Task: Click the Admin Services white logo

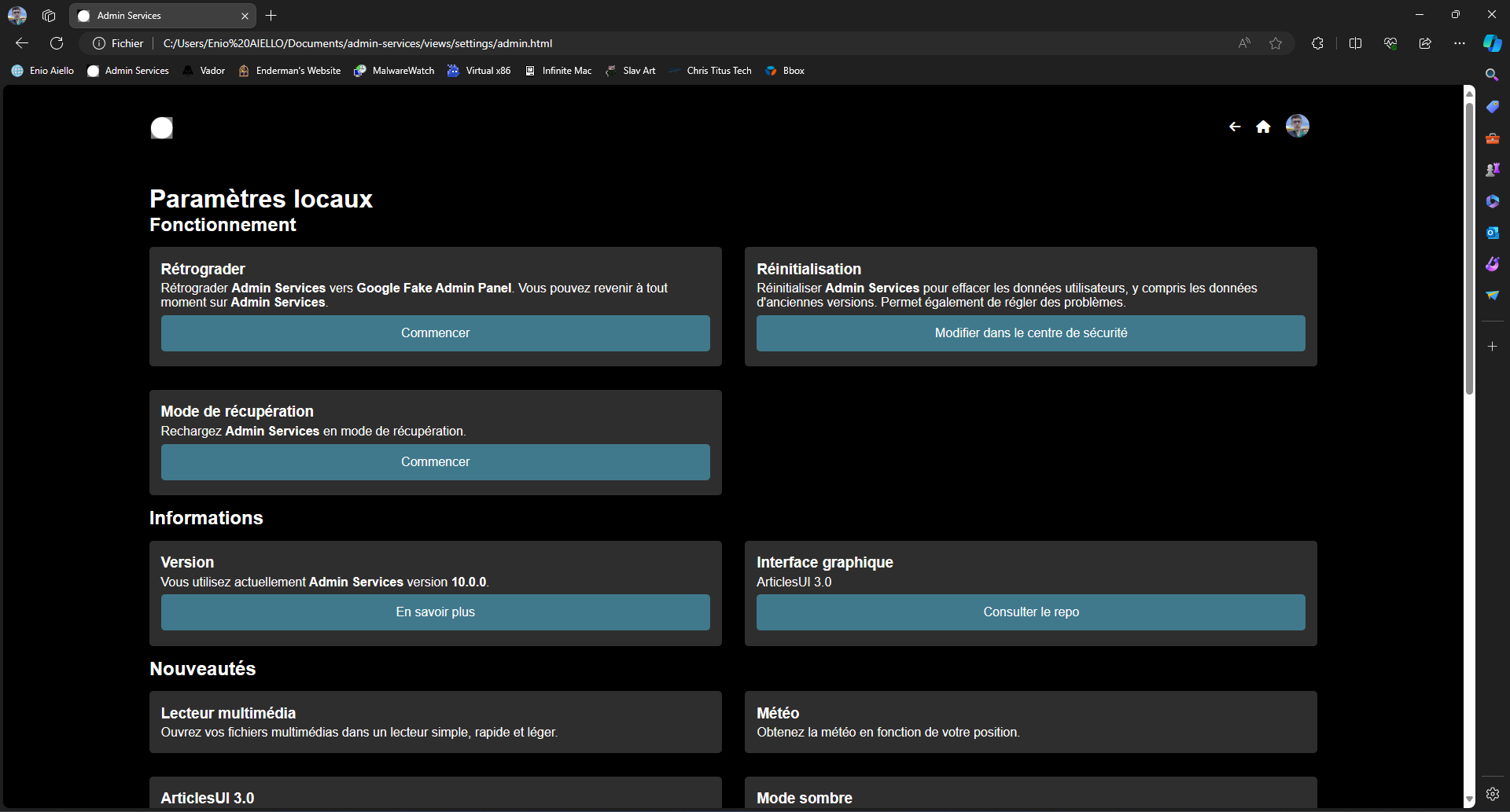Action: point(162,127)
